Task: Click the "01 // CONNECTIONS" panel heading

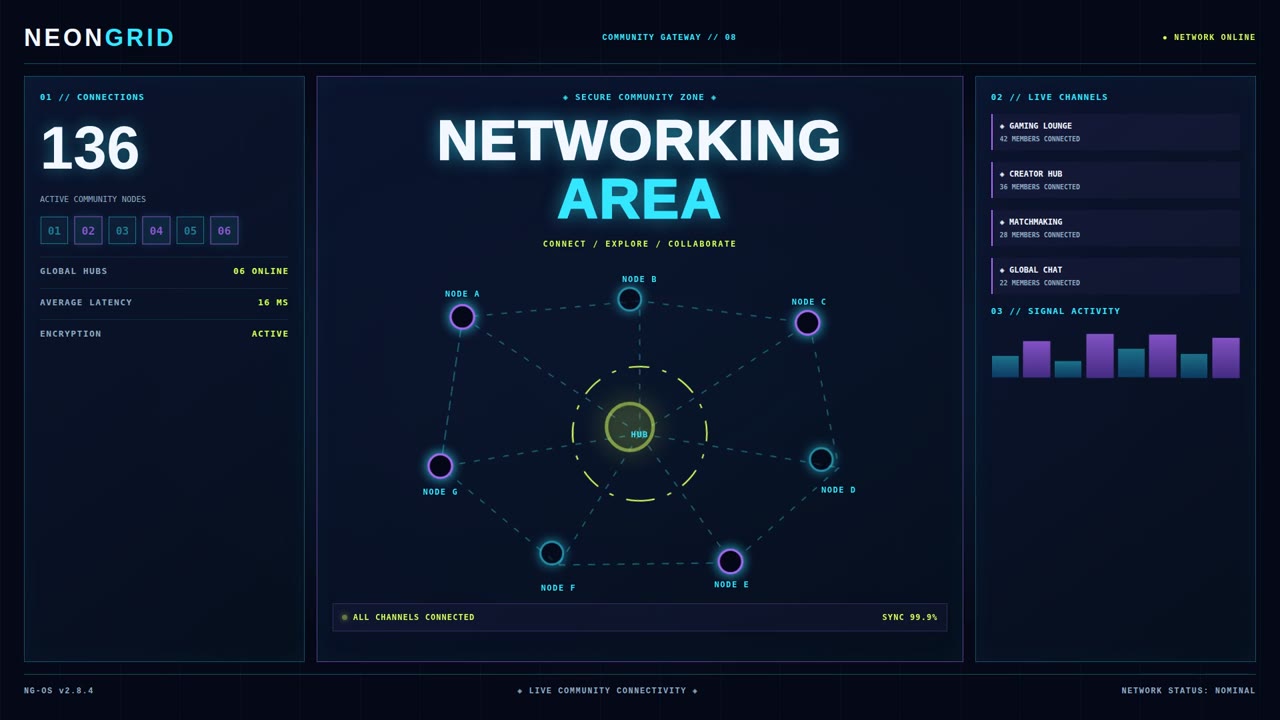Action: (92, 97)
